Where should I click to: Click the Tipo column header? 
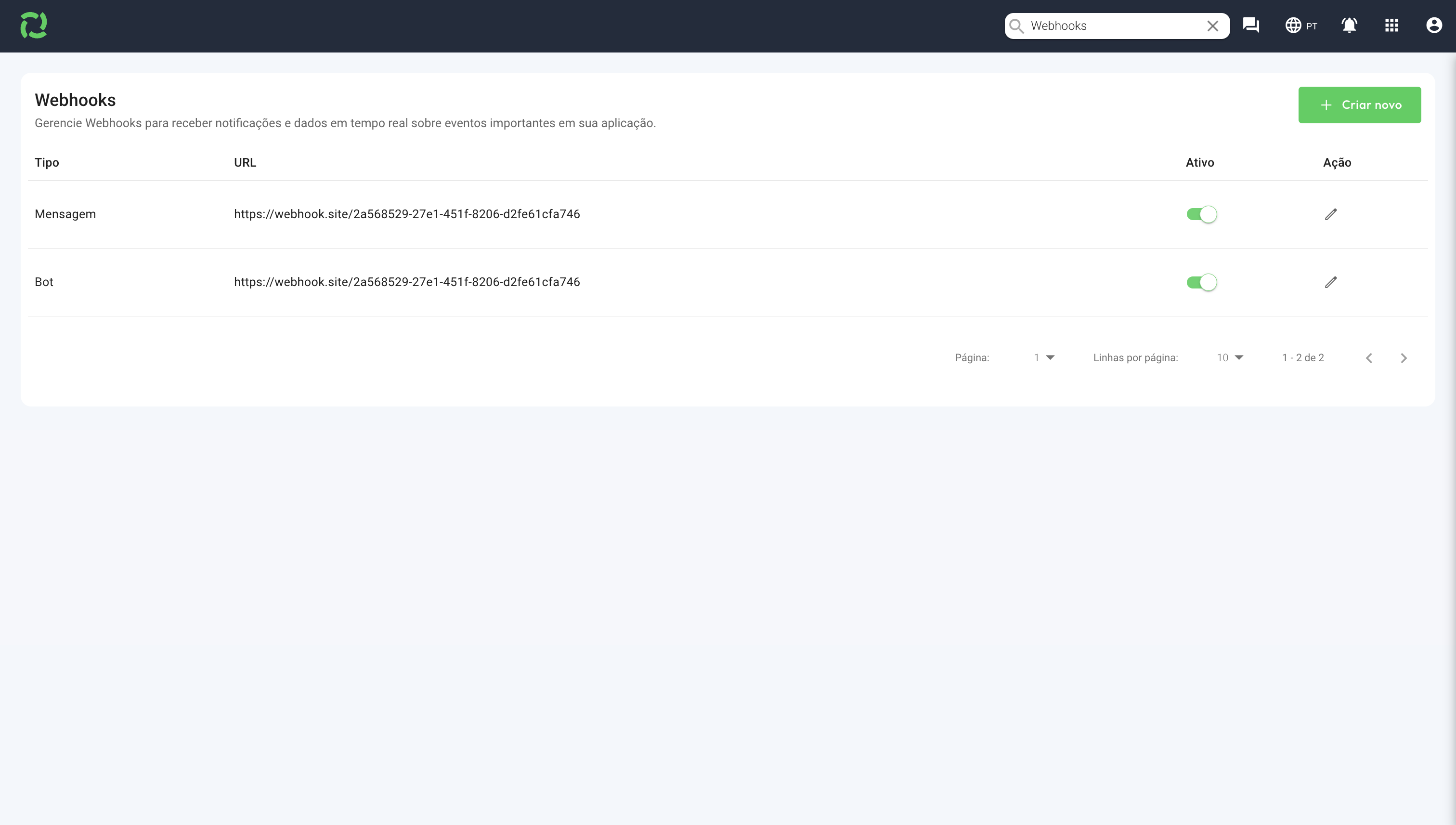coord(46,163)
